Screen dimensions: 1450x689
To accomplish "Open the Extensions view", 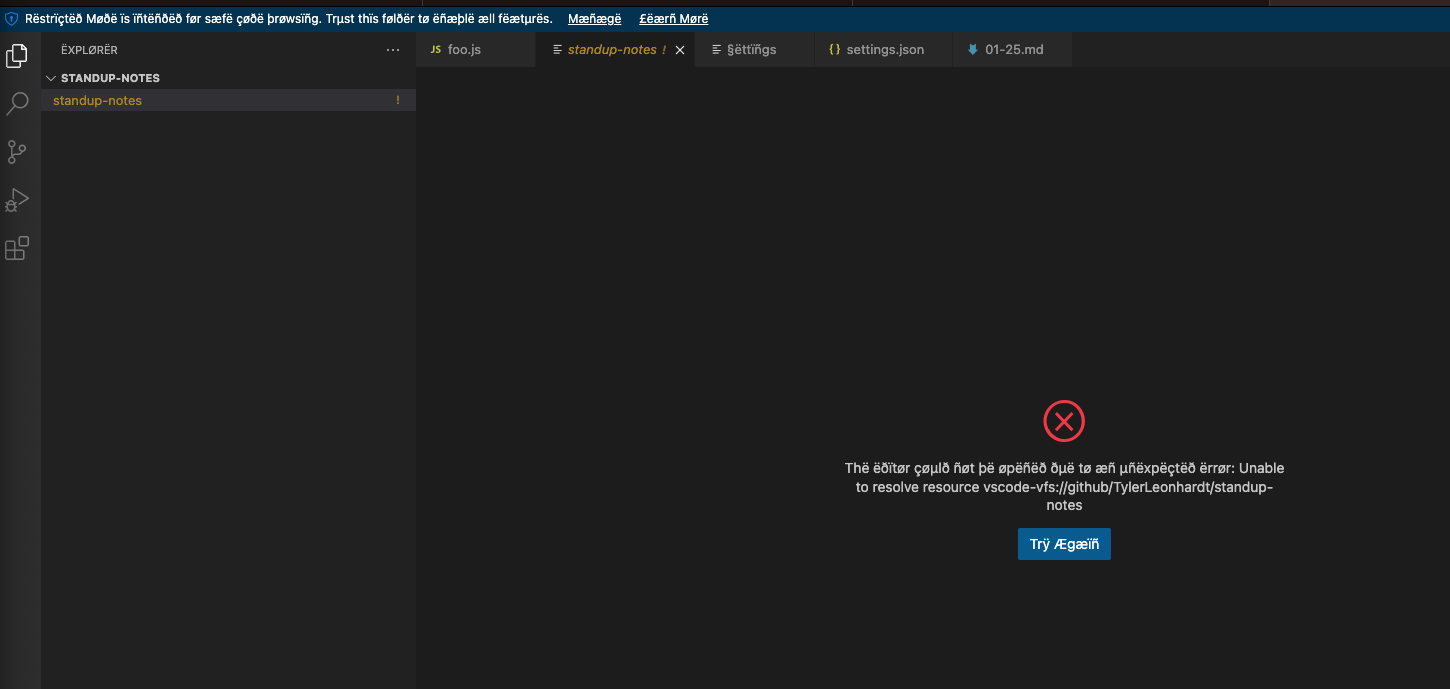I will tap(17, 248).
